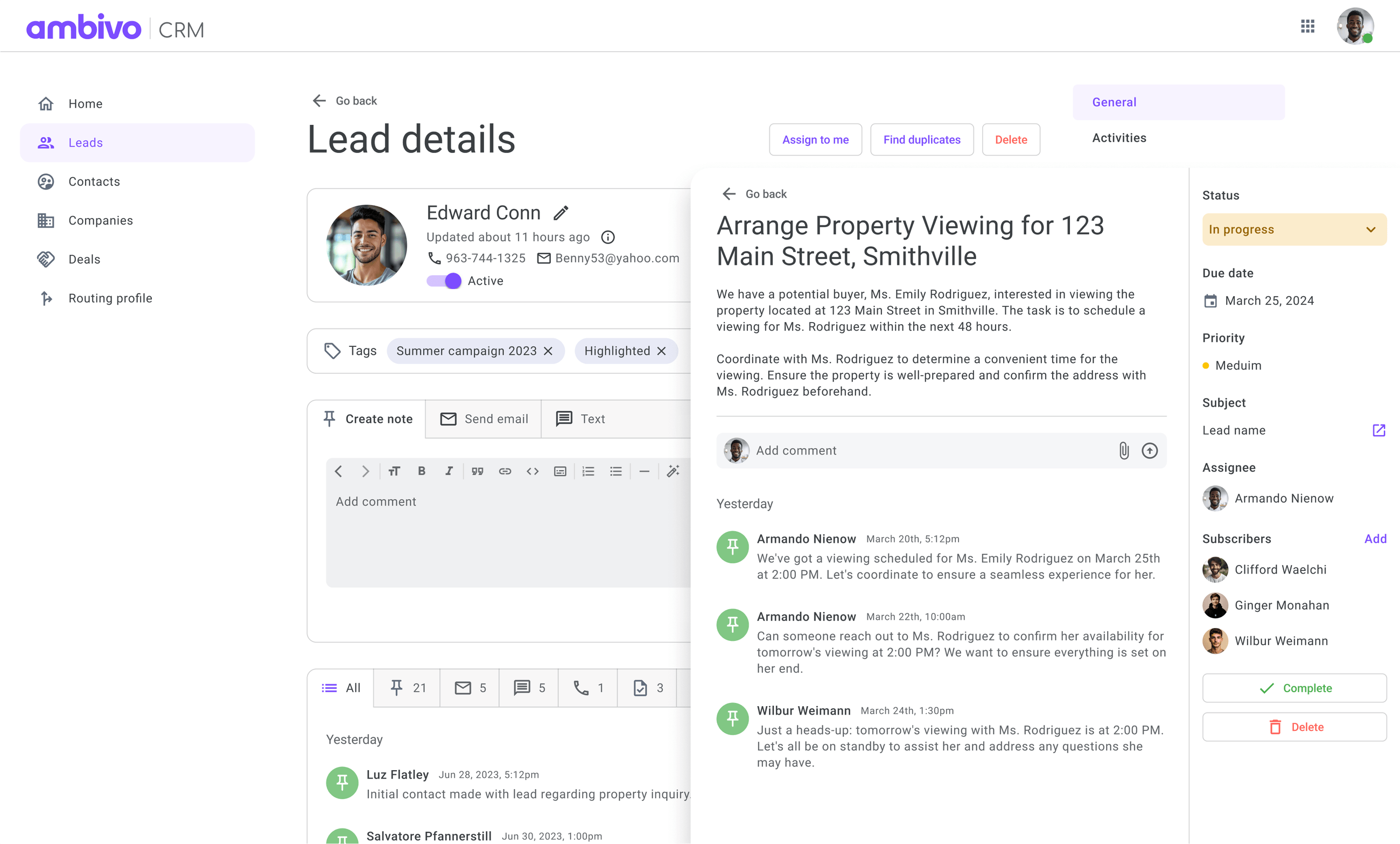Create a numbered list in the comment
The width and height of the screenshot is (1400, 844).
click(588, 471)
